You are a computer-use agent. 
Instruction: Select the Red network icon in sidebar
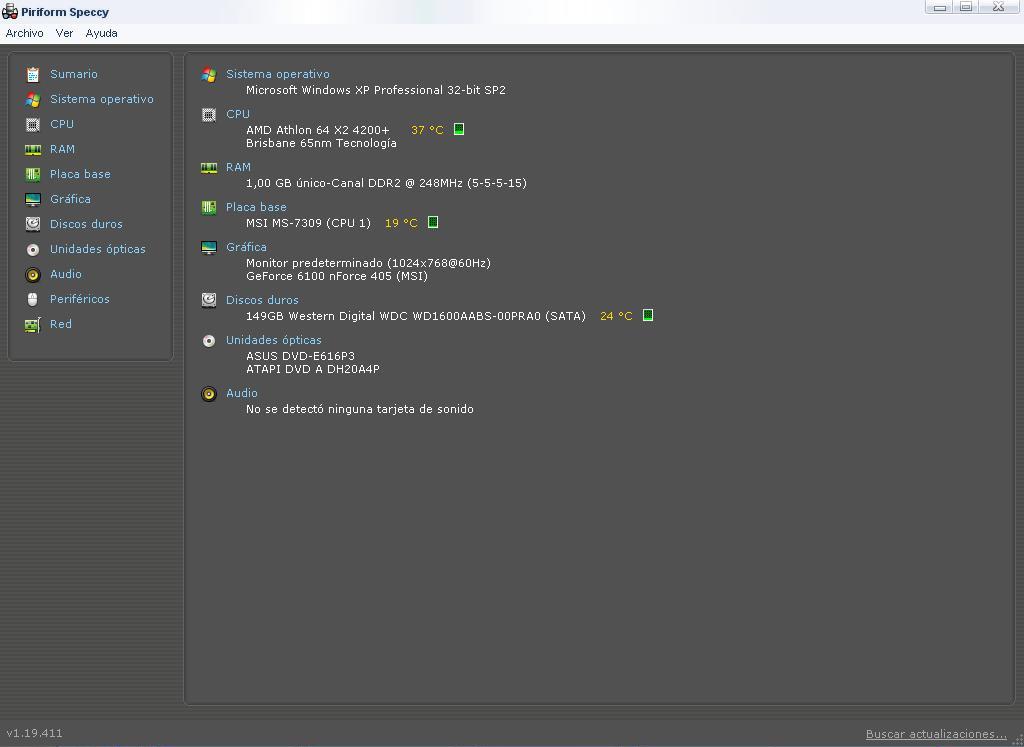(33, 324)
